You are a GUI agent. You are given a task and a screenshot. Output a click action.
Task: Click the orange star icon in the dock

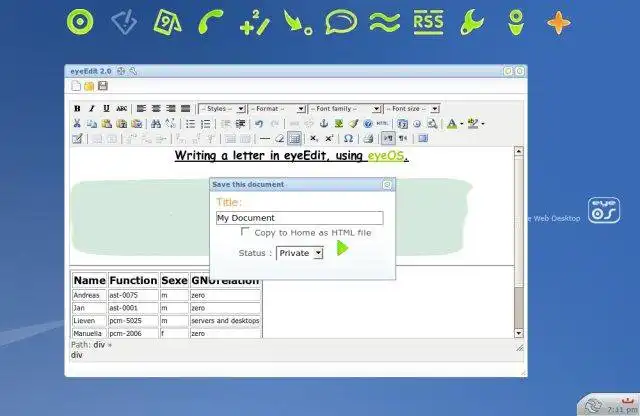coord(559,22)
